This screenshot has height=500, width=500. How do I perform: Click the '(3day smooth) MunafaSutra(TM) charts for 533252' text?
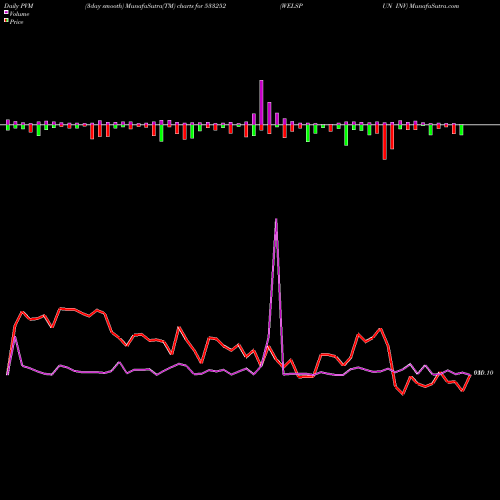click(155, 6)
